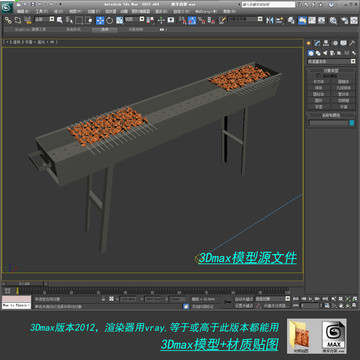Open the Manage Layers dialog
Image resolution: width=360 pixels, height=360 pixels.
[291, 20]
